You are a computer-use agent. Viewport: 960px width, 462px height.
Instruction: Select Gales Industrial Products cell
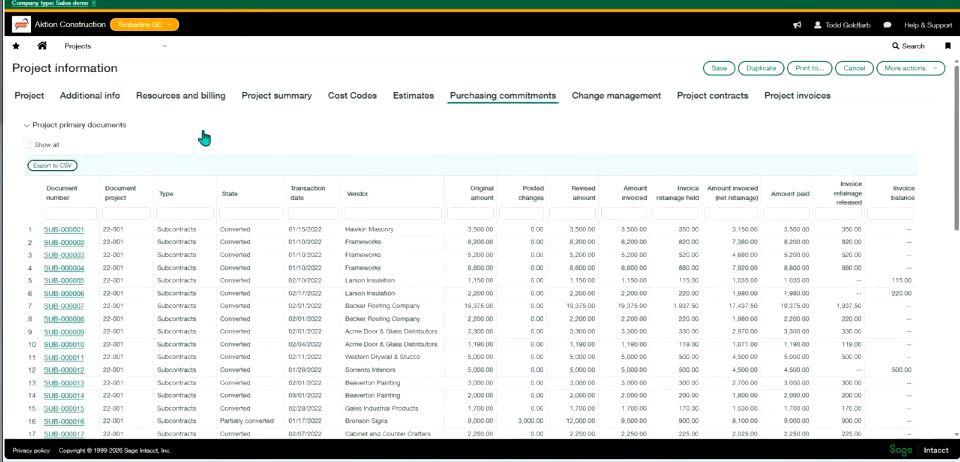pos(381,408)
